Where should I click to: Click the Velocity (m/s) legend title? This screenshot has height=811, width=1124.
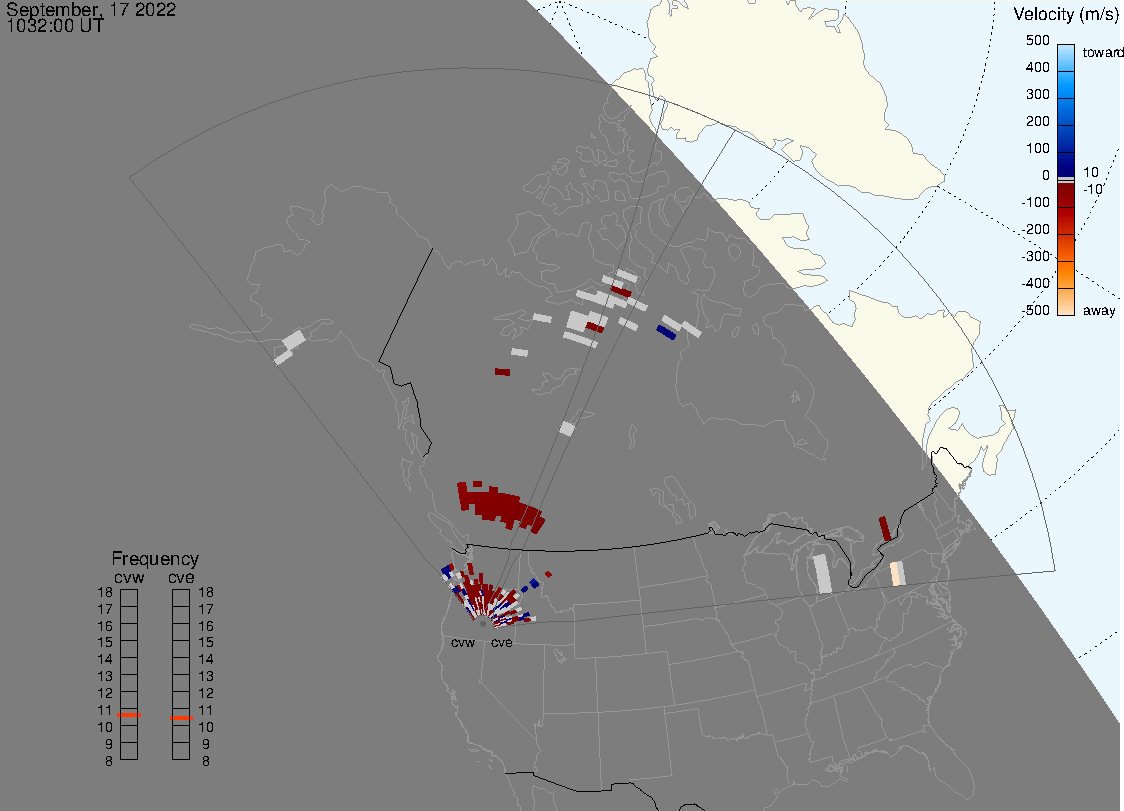point(1064,14)
